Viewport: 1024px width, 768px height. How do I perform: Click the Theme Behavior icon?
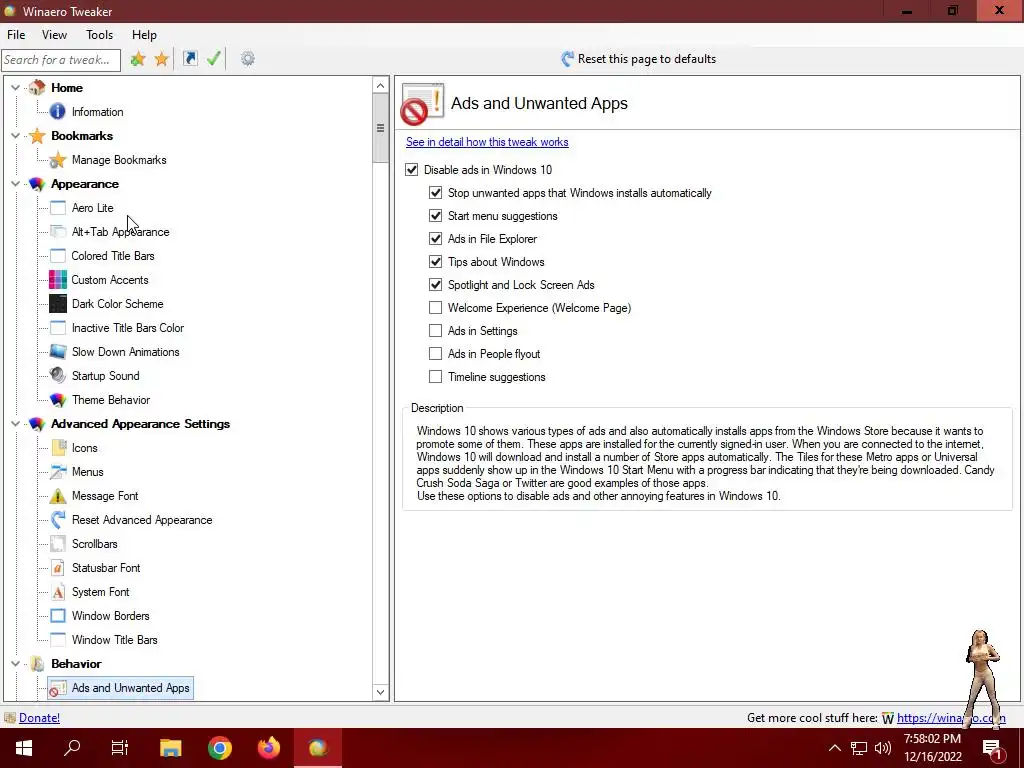point(57,400)
